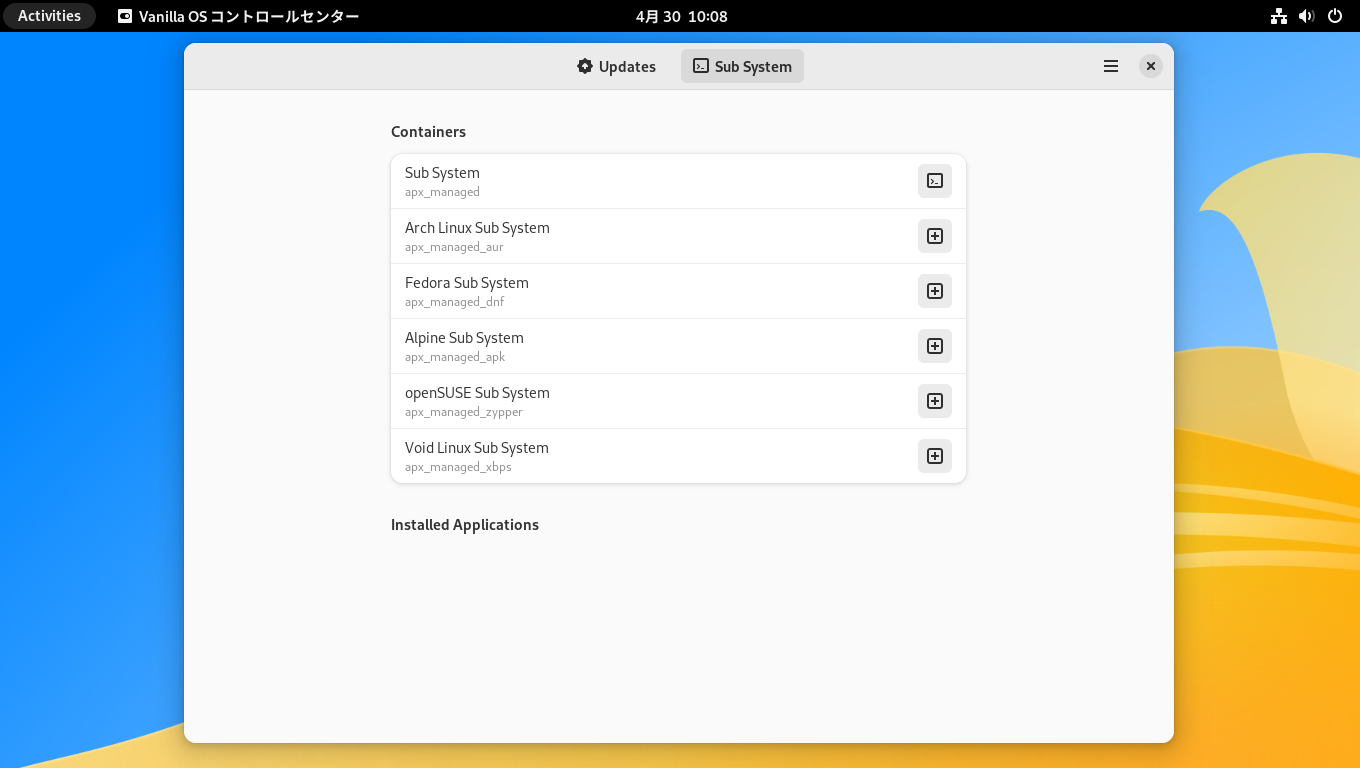Create the openSUSE Sub System container
This screenshot has width=1360, height=768.
click(934, 401)
